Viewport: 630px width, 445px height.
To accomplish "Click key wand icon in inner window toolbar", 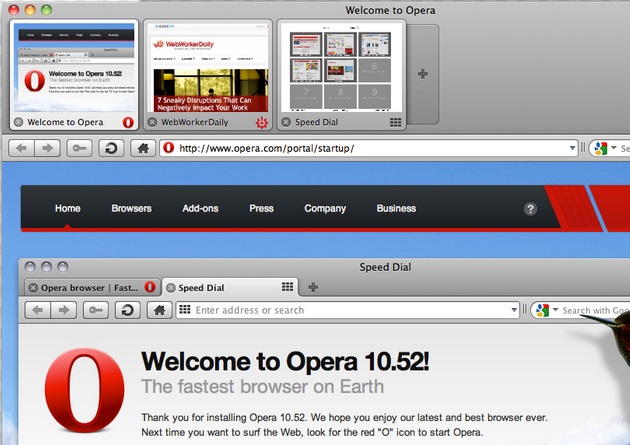I will tap(96, 310).
